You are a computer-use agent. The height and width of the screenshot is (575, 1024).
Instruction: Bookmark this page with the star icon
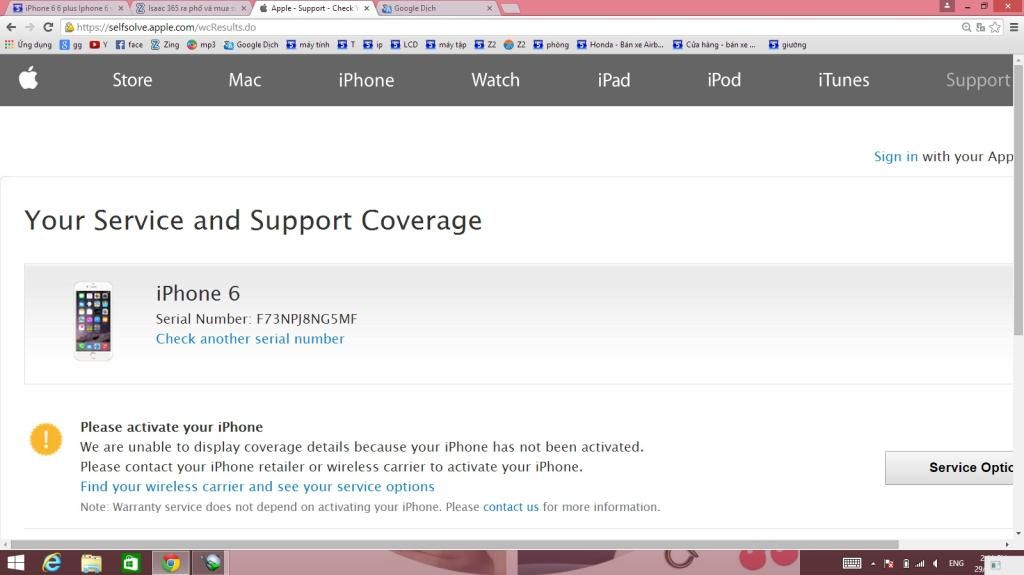[x=995, y=27]
